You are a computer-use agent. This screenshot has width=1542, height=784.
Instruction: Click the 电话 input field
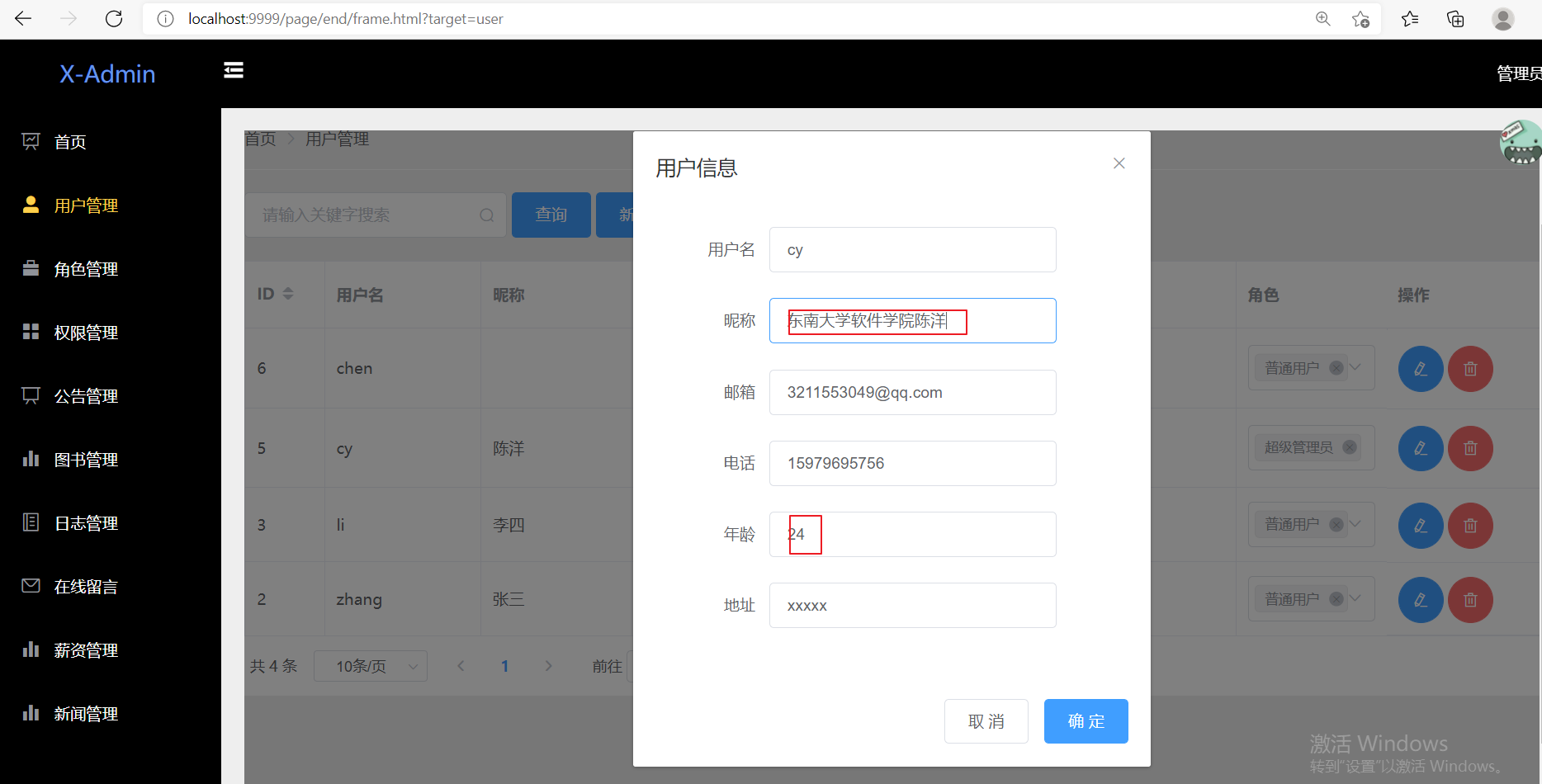click(x=913, y=463)
